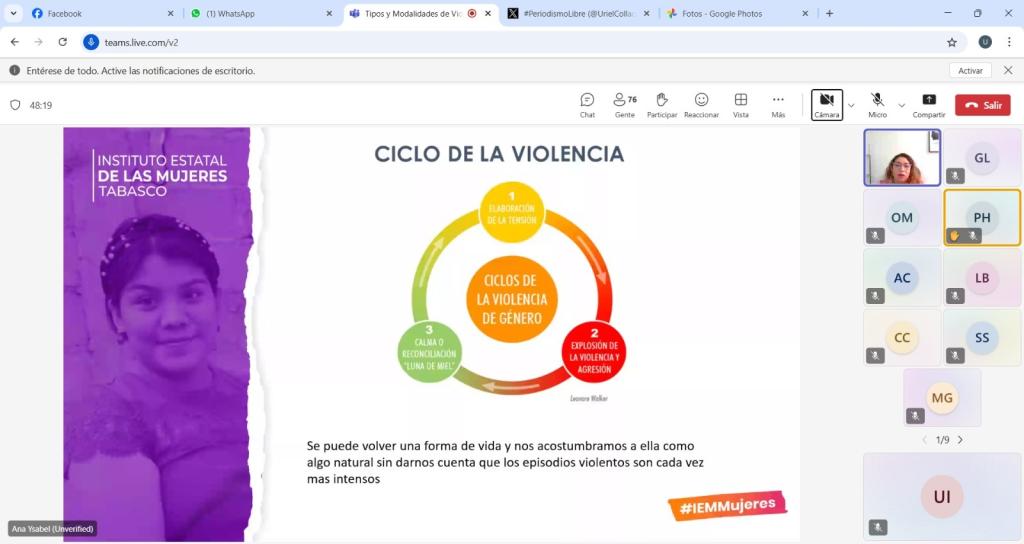Click the address bar URL field
This screenshot has width=1024, height=544.
point(500,42)
